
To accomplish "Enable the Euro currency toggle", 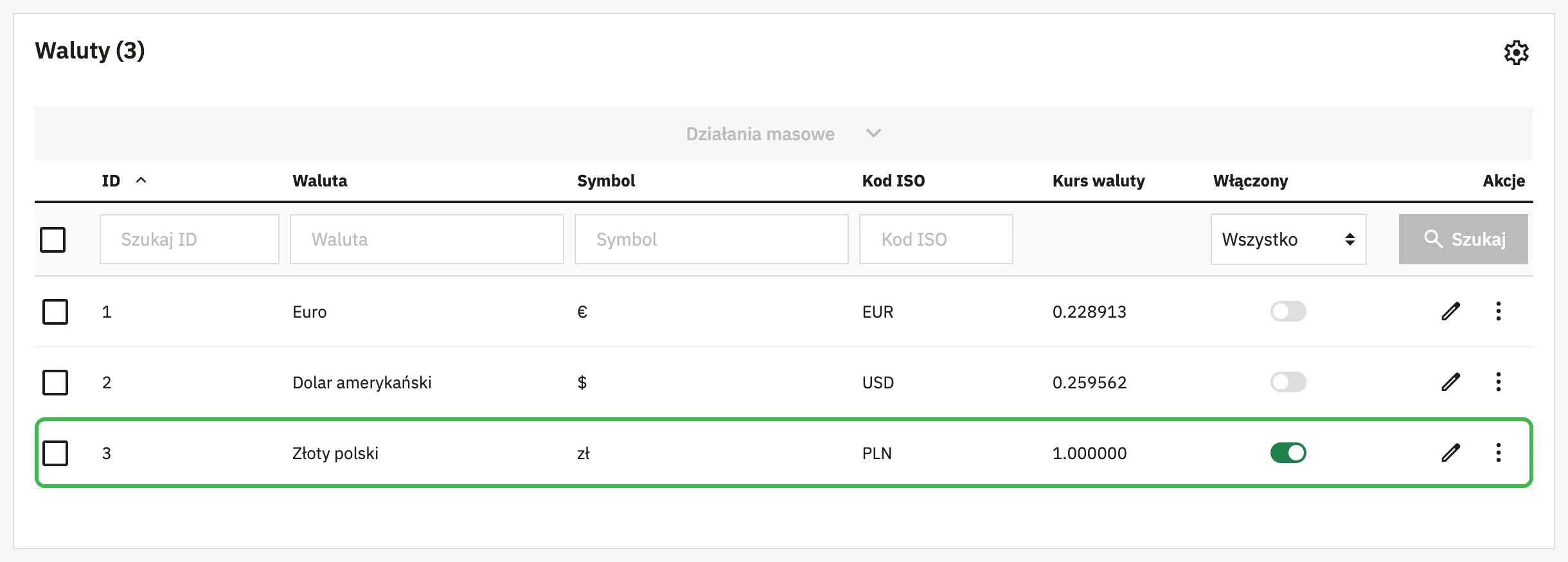I will [x=1288, y=311].
